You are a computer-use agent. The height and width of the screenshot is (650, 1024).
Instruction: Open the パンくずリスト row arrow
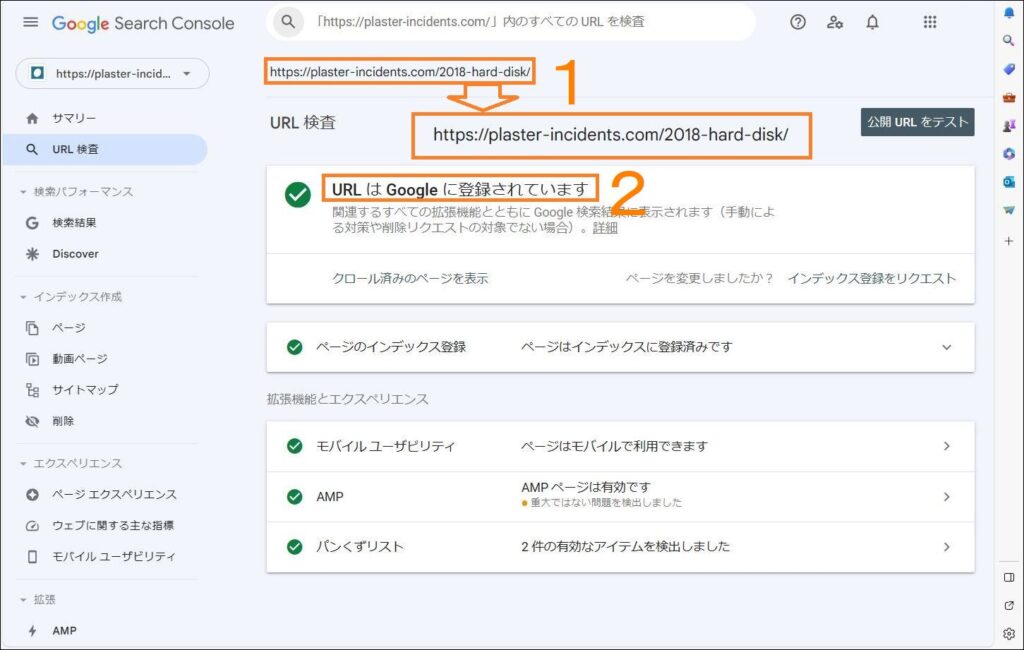click(946, 547)
